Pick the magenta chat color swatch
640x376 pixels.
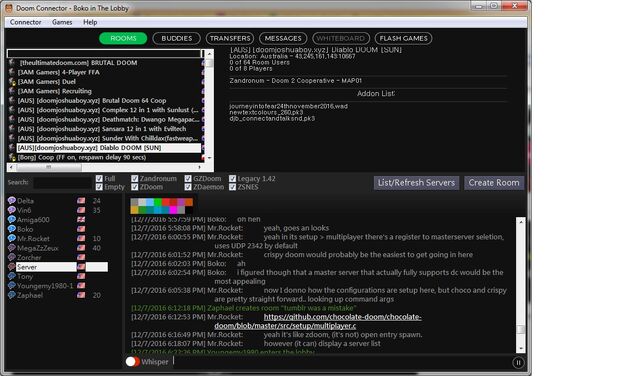pos(173,210)
